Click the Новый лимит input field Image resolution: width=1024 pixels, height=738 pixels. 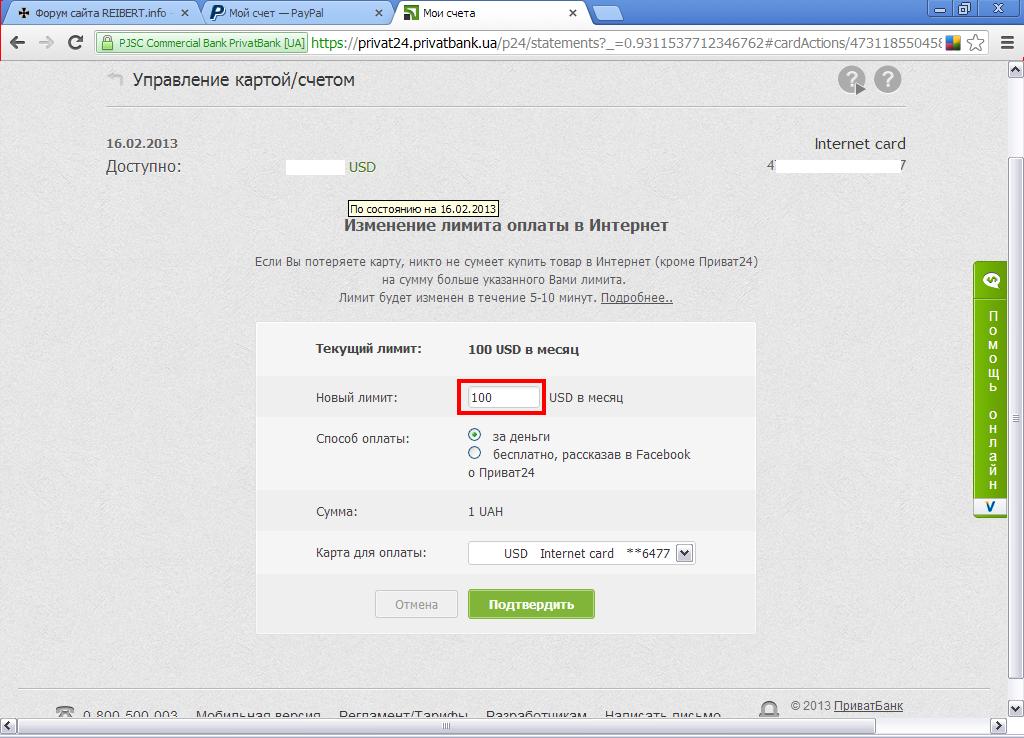point(504,397)
